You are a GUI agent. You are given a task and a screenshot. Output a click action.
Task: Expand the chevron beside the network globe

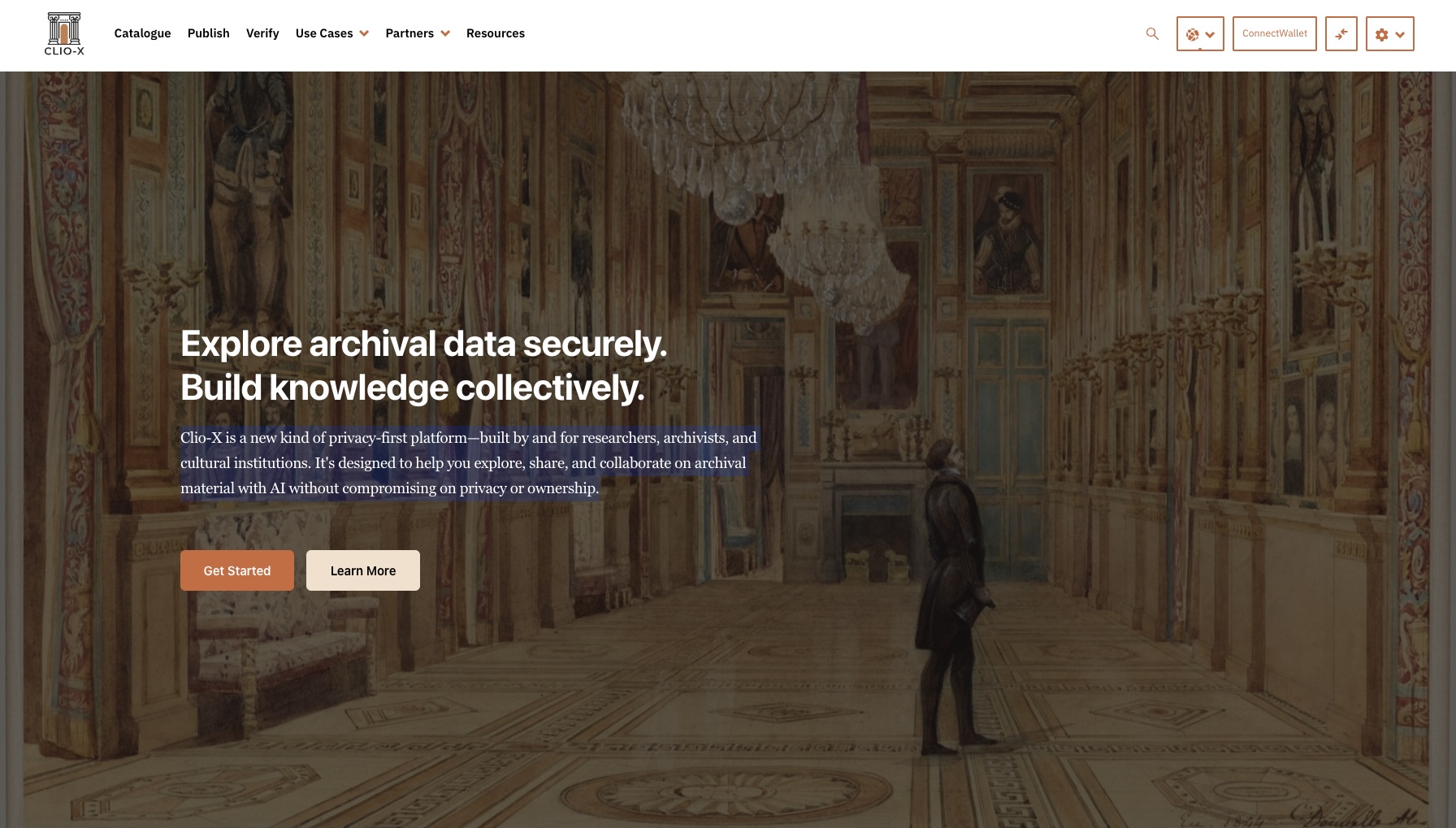[x=1210, y=35]
